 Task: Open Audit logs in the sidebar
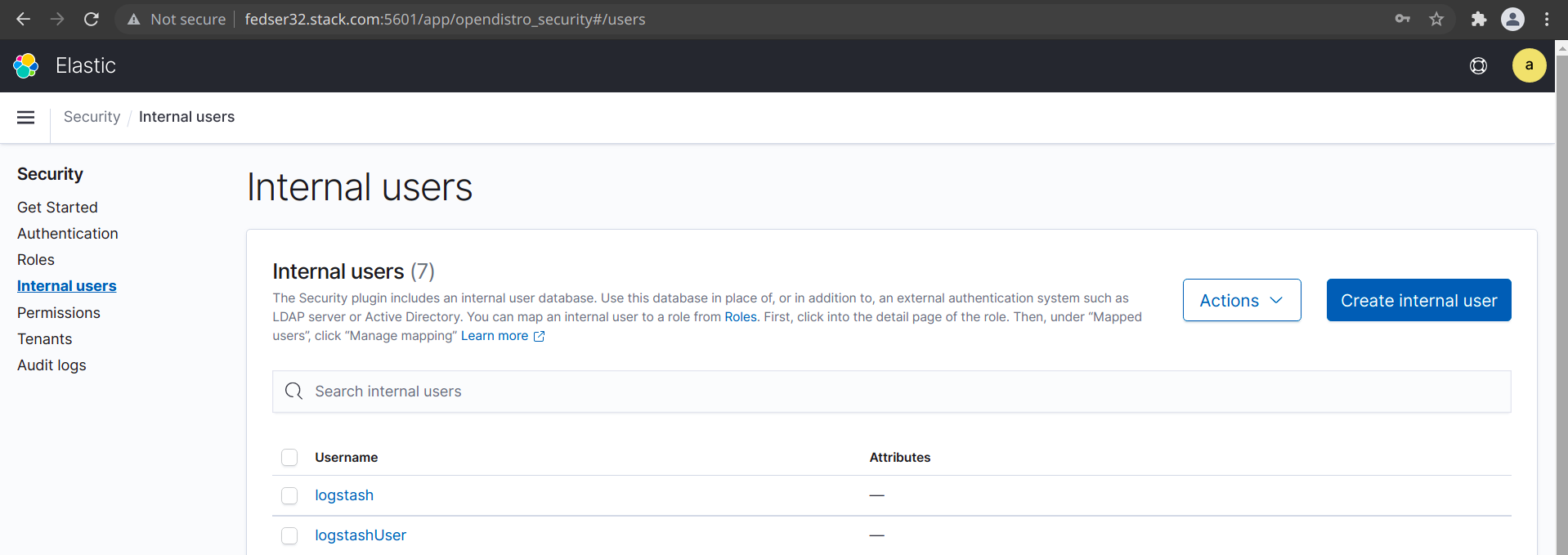(52, 365)
